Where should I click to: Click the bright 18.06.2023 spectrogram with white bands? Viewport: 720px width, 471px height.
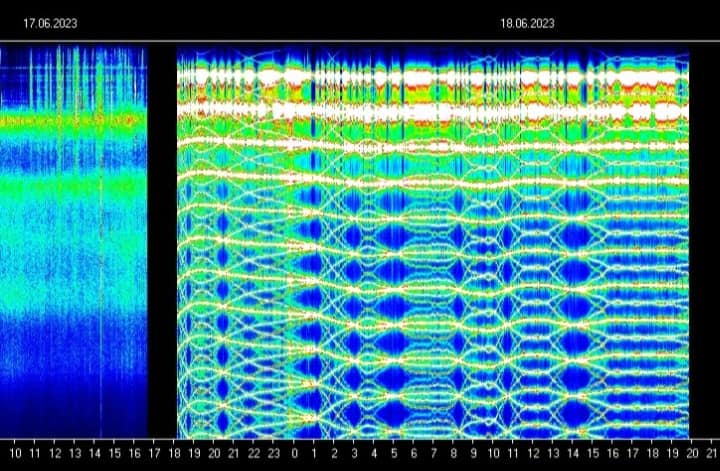point(433,242)
